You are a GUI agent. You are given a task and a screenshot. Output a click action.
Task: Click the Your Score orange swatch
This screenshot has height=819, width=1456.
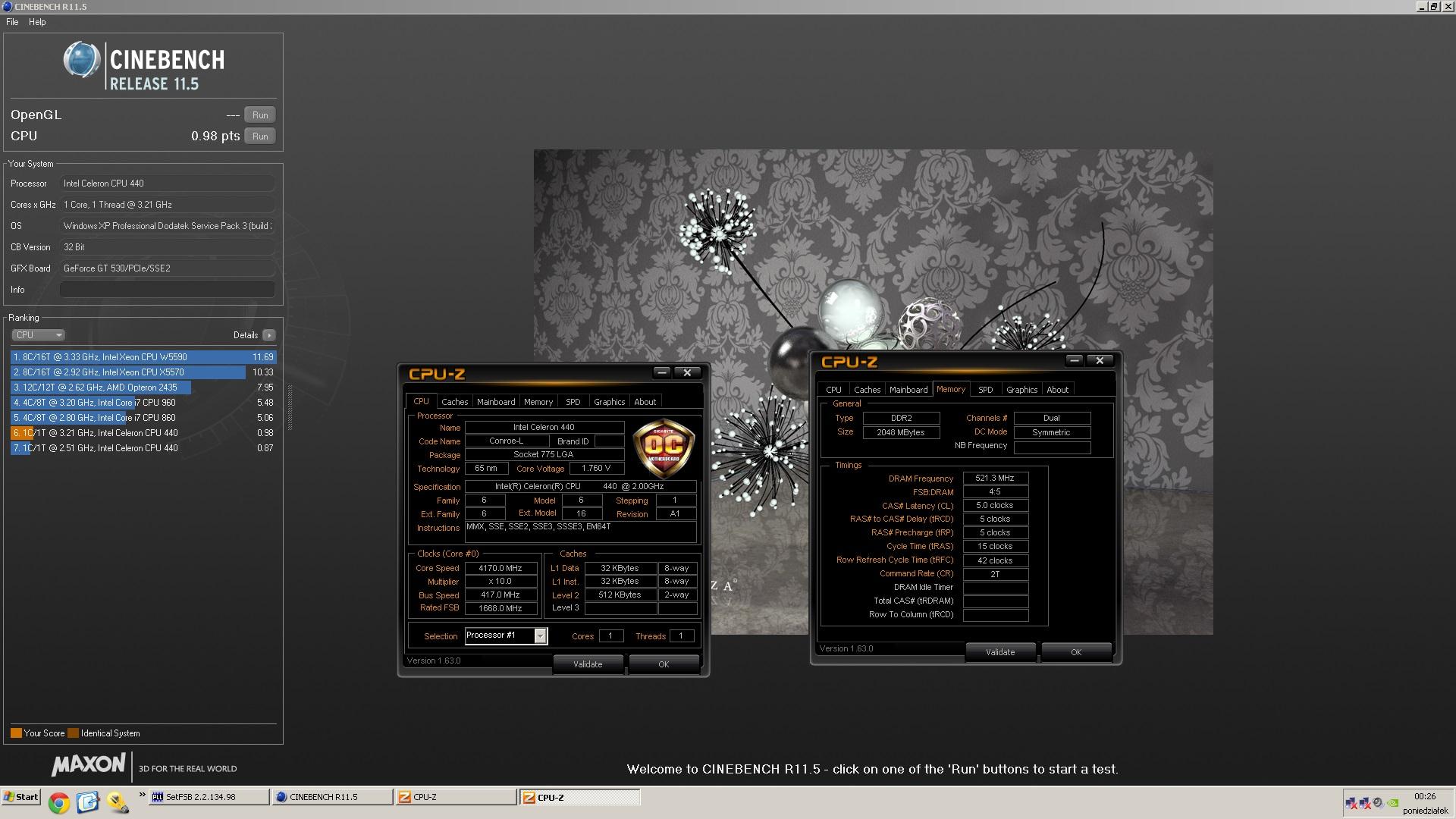[16, 733]
